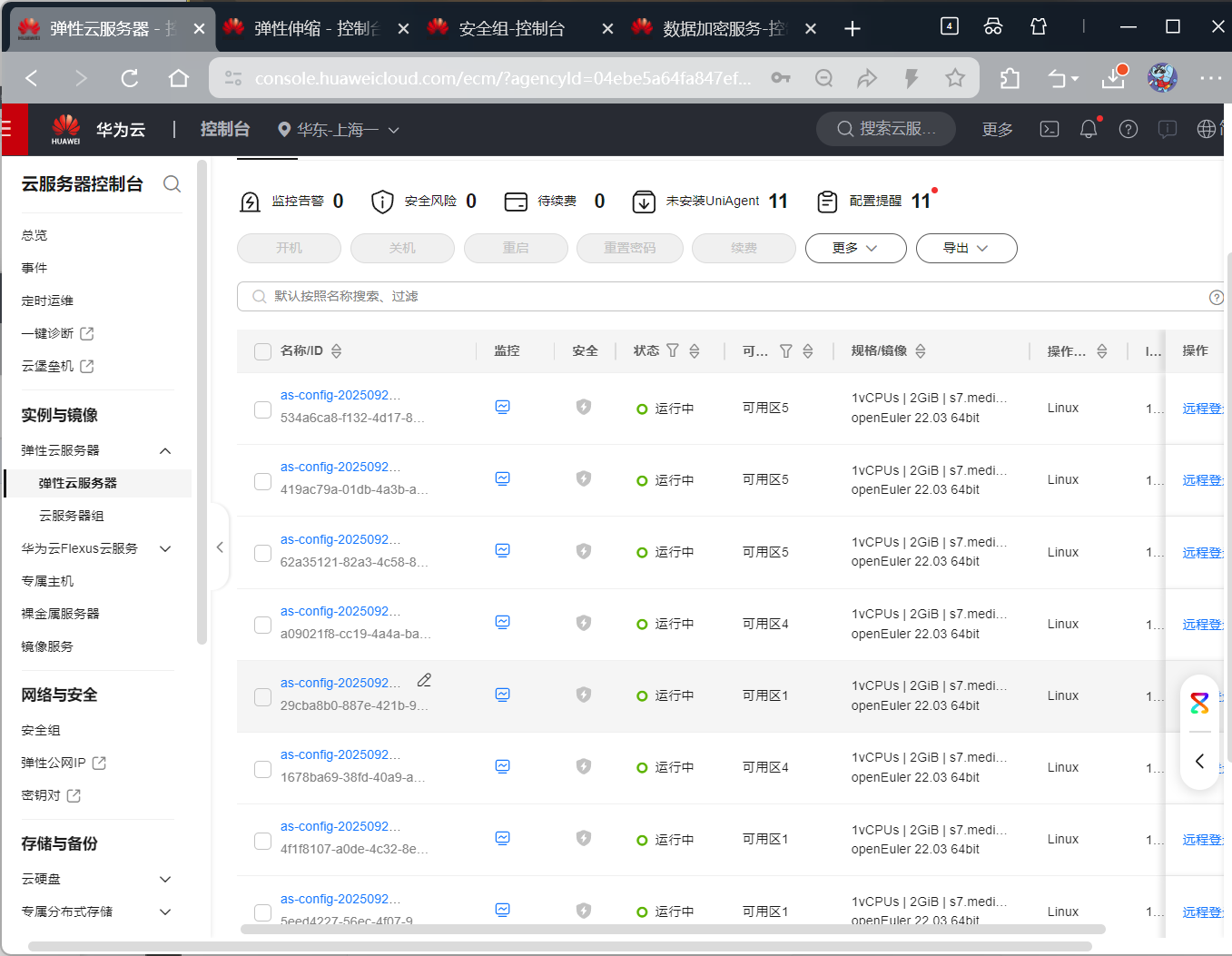Switch to 弹性伸缩 browser tab
This screenshot has height=956, width=1232.
tap(316, 28)
